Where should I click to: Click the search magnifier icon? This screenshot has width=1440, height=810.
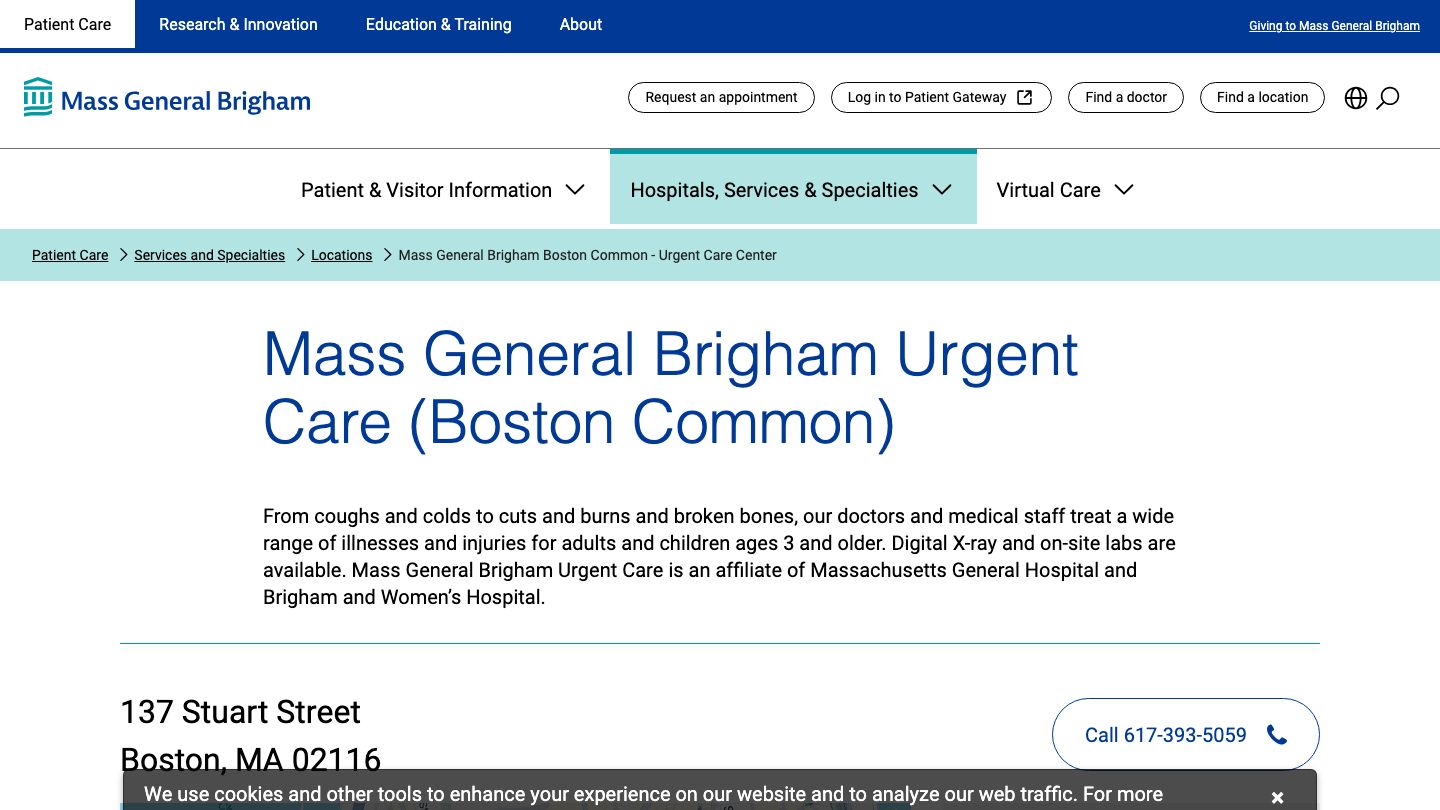click(1387, 98)
